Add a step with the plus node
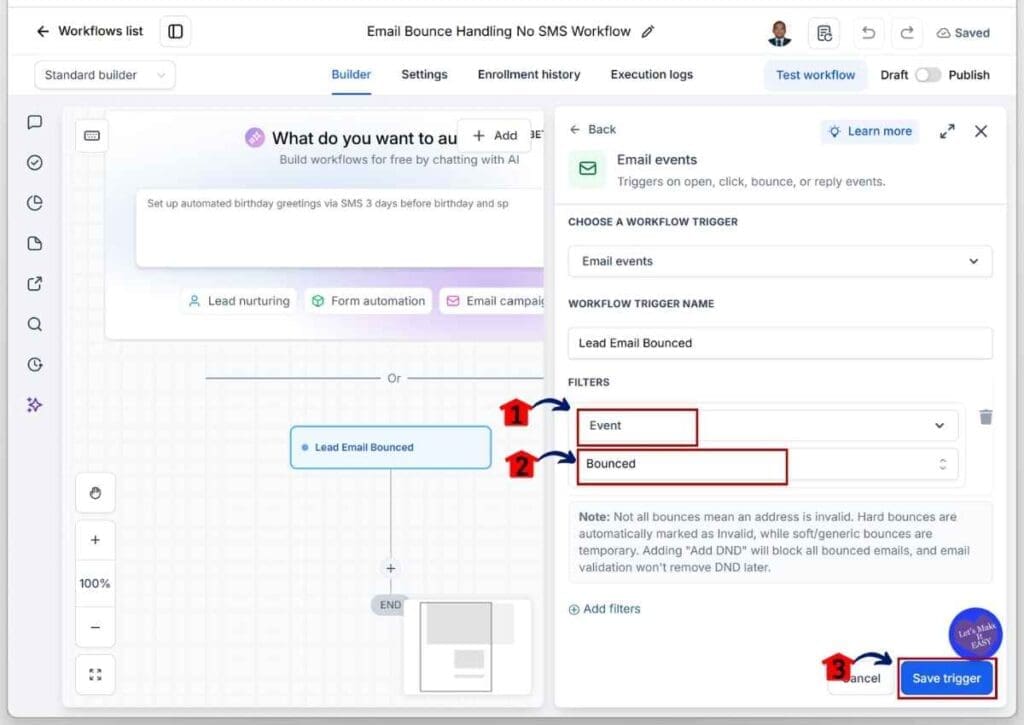1024x725 pixels. point(391,568)
